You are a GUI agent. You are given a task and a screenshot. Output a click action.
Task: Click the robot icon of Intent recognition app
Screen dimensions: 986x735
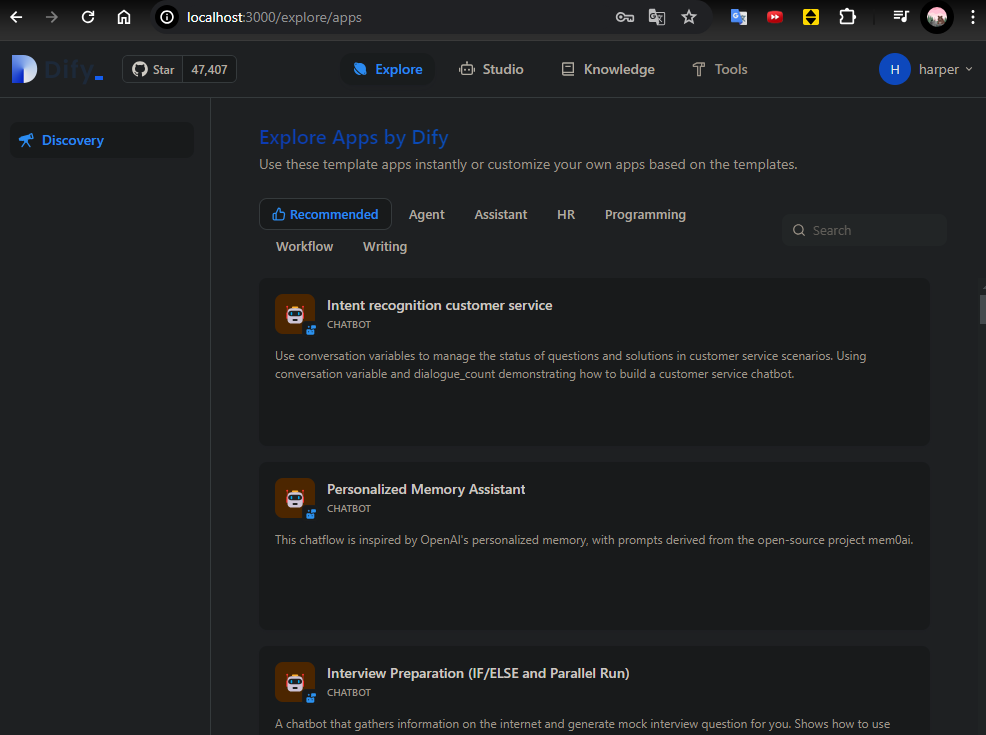(x=295, y=314)
